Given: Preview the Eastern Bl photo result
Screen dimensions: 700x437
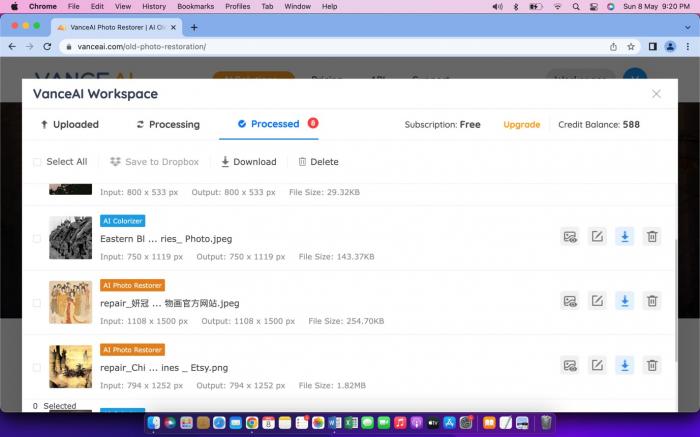Looking at the screenshot, I should (x=570, y=237).
